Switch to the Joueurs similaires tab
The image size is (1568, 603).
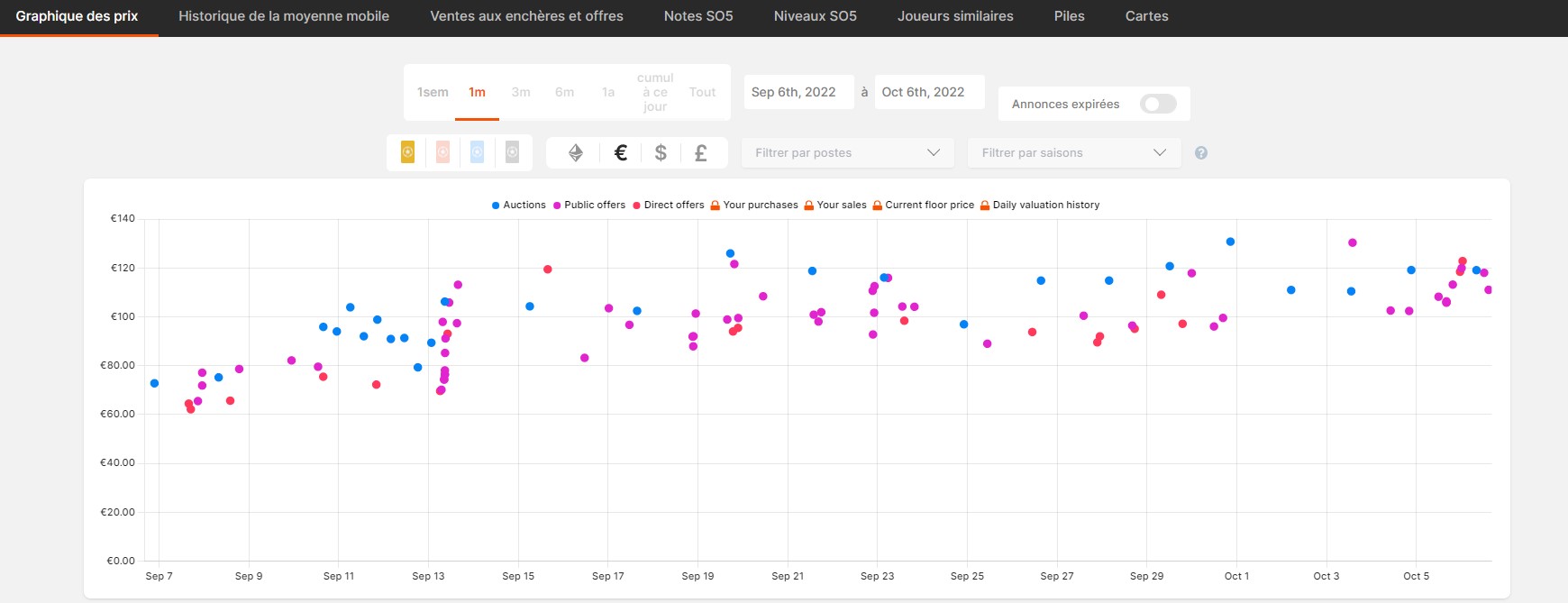pos(954,16)
